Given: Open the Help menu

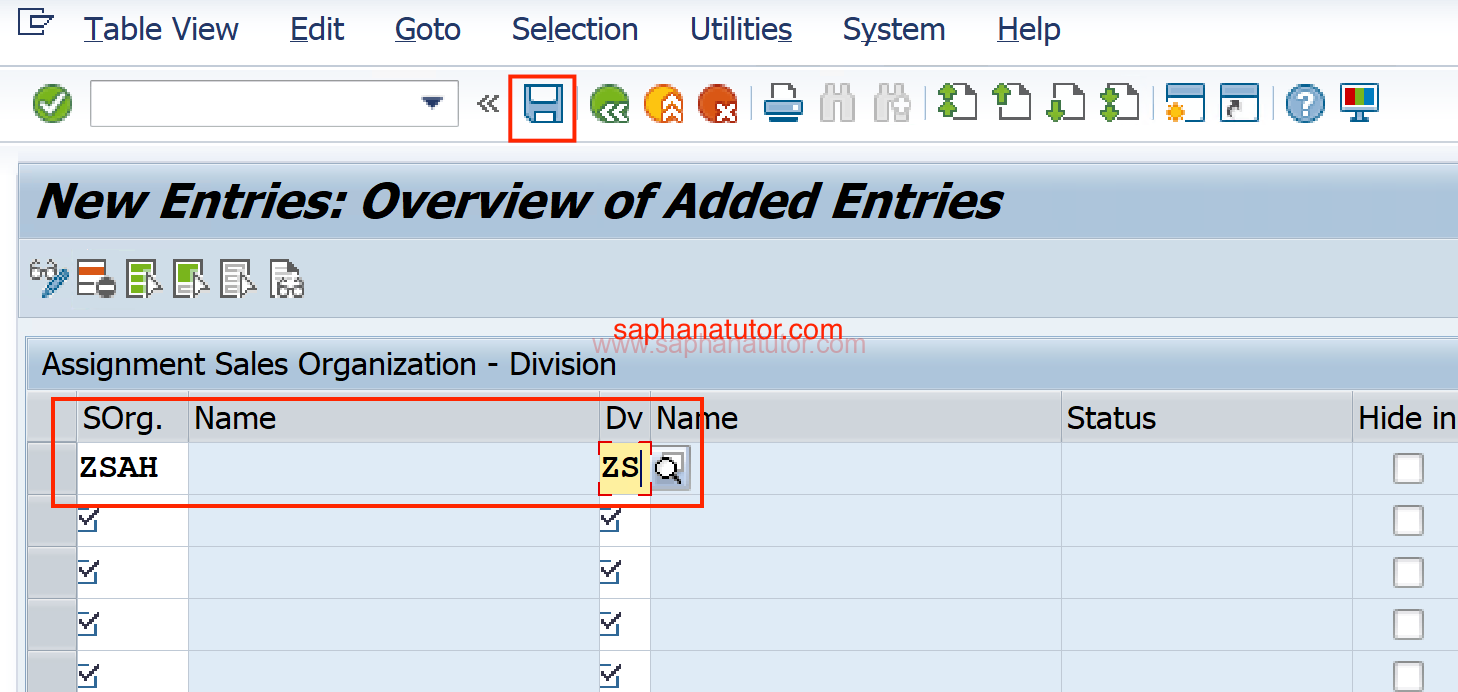Looking at the screenshot, I should [1029, 29].
